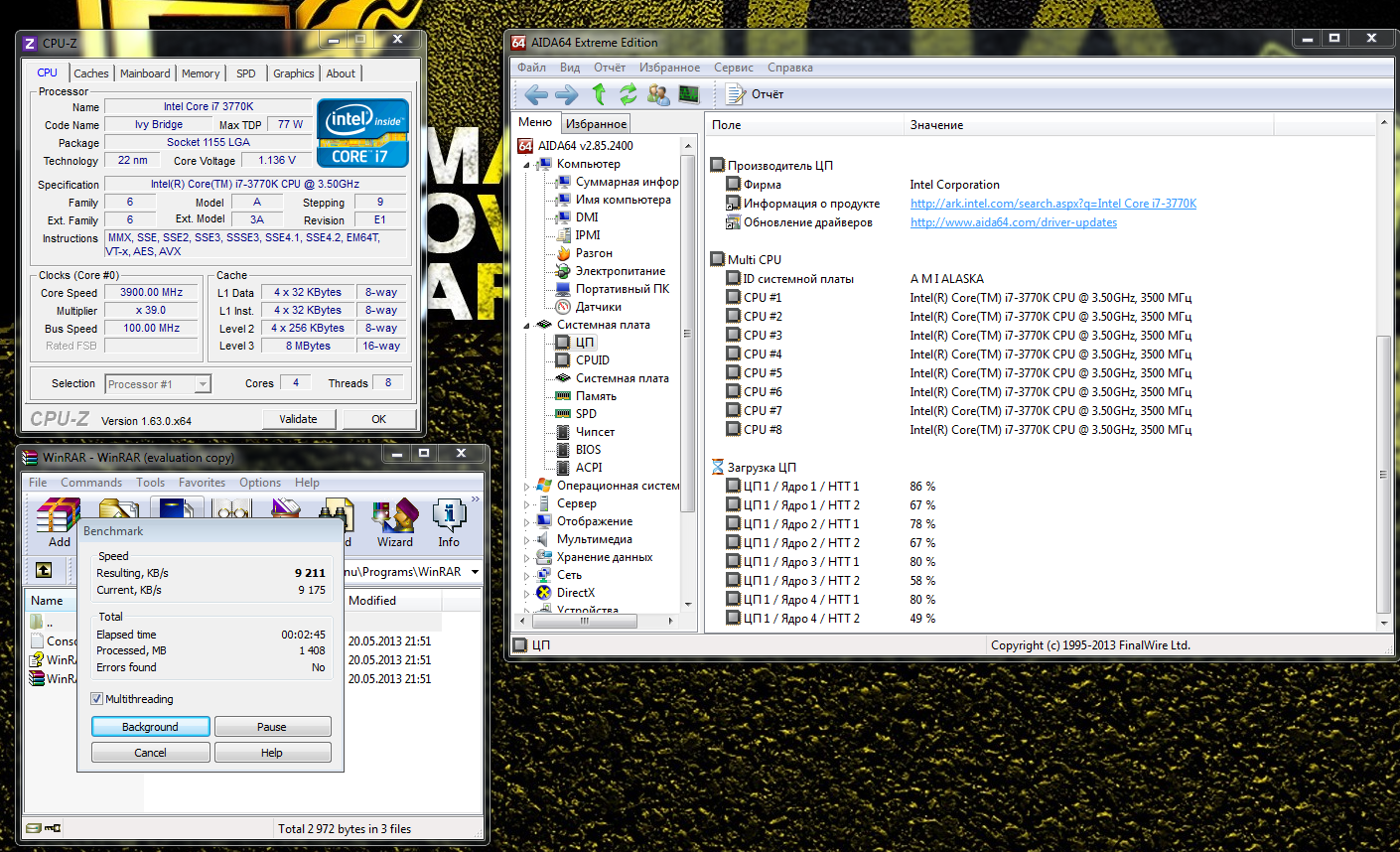Pause the WinRAR benchmark

[x=272, y=727]
